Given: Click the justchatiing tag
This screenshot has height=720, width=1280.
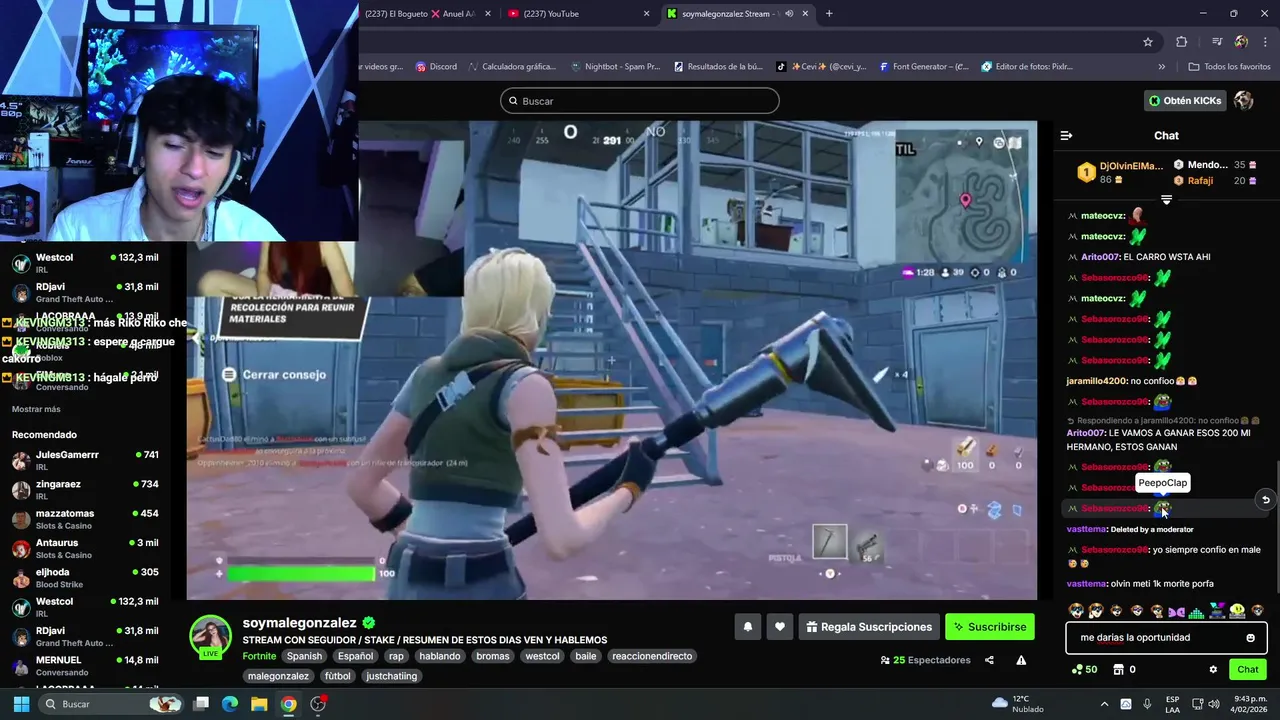Looking at the screenshot, I should pyautogui.click(x=392, y=676).
